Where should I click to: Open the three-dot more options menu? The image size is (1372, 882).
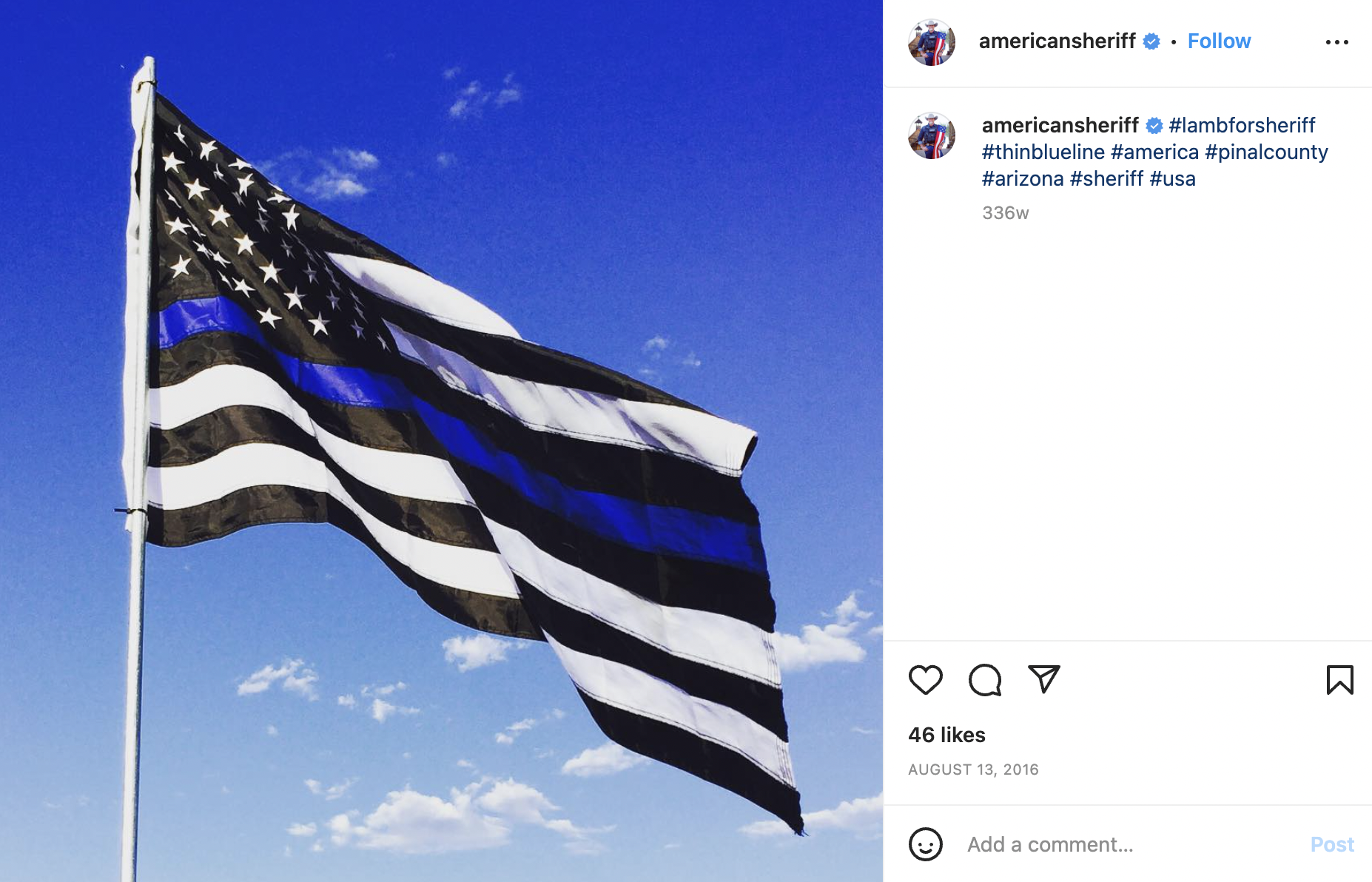tap(1336, 42)
